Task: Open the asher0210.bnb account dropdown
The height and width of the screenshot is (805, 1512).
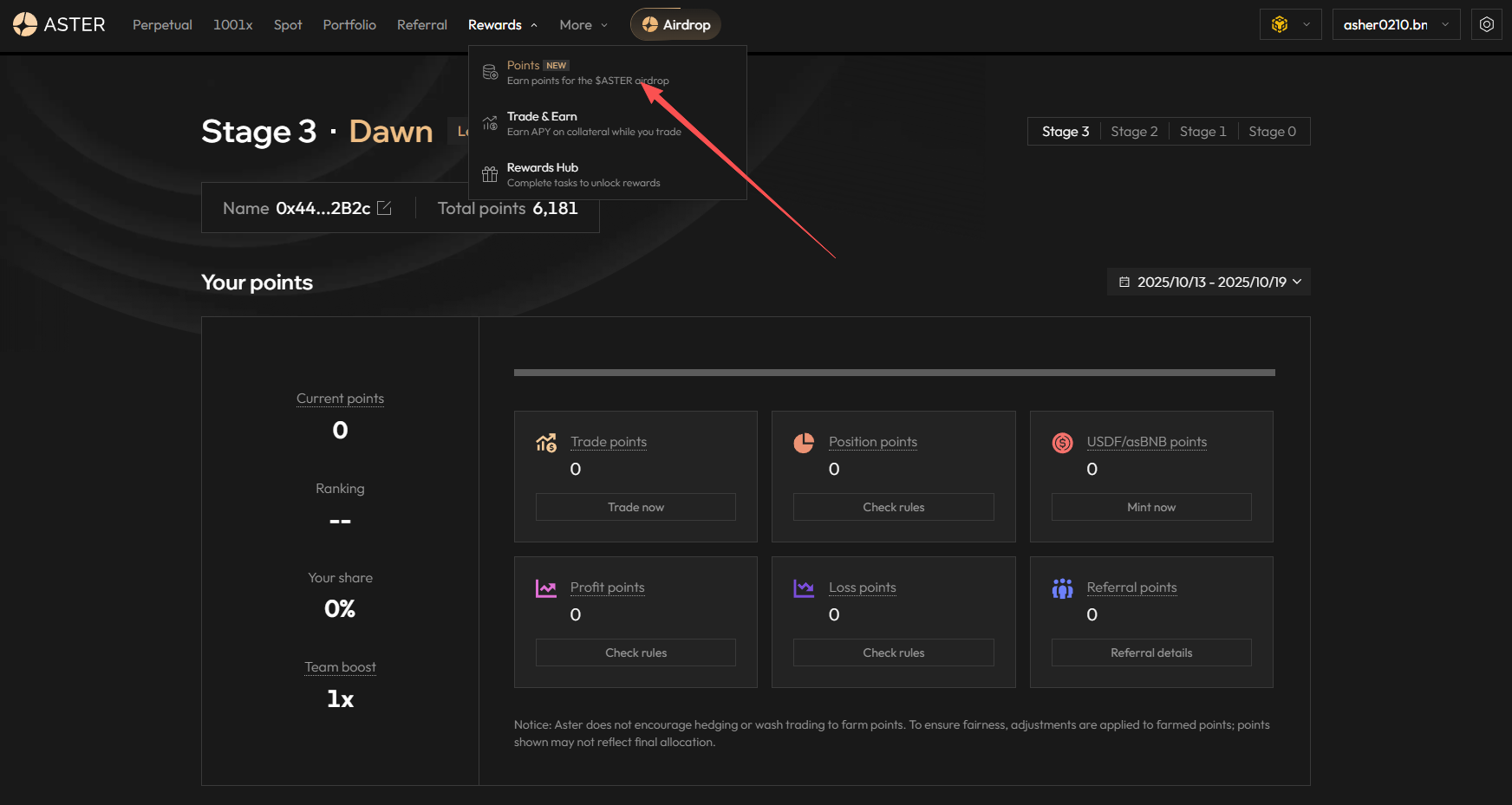Action: point(1395,24)
